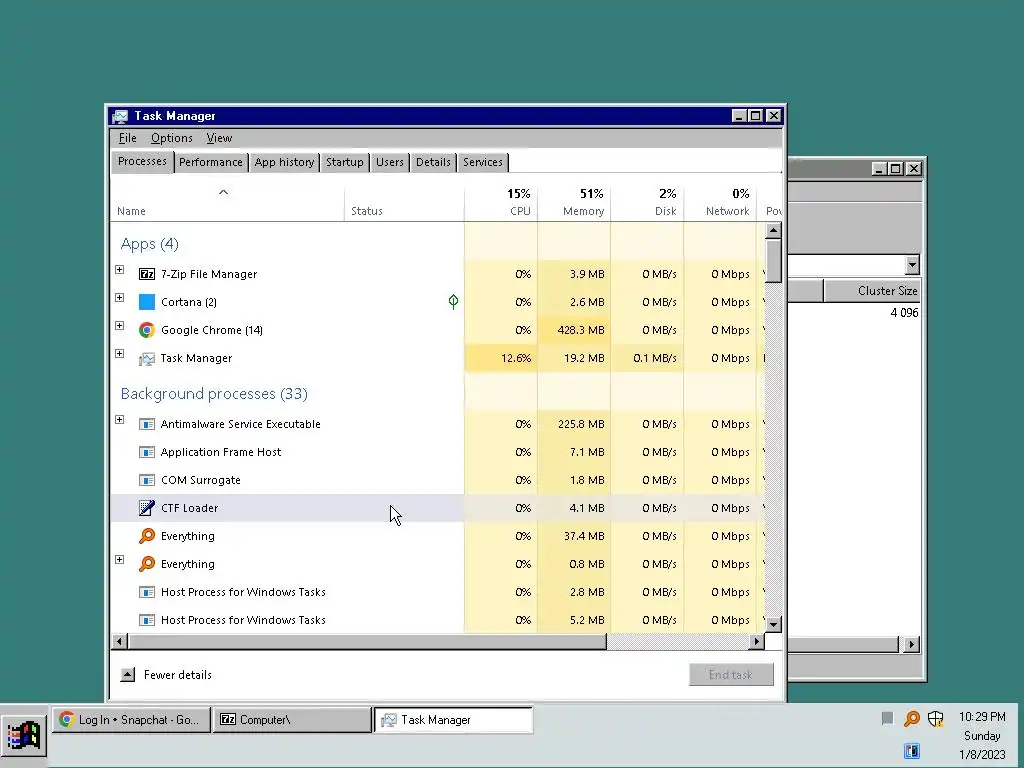Open the File menu

tap(127, 138)
